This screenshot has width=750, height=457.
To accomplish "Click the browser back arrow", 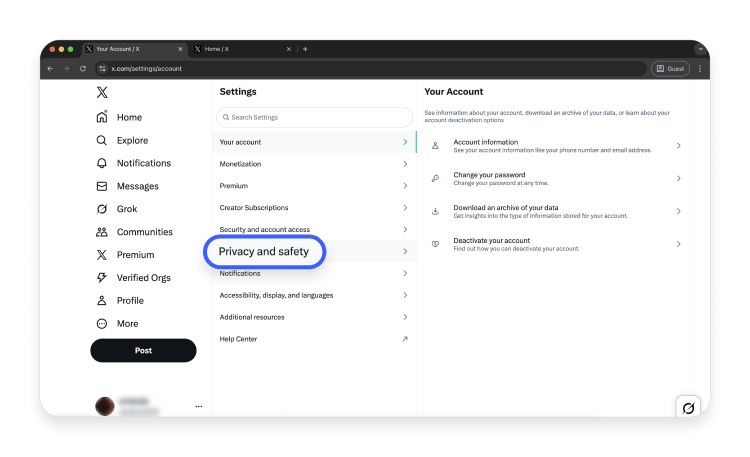I will coord(50,69).
